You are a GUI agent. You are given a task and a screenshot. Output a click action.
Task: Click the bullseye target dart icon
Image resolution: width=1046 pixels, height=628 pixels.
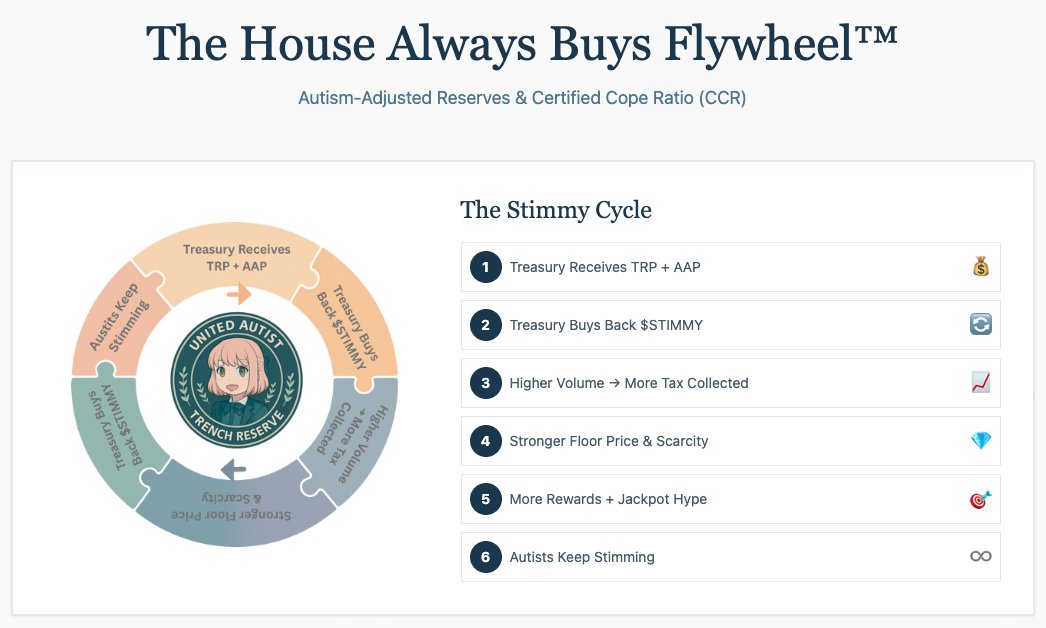point(980,499)
